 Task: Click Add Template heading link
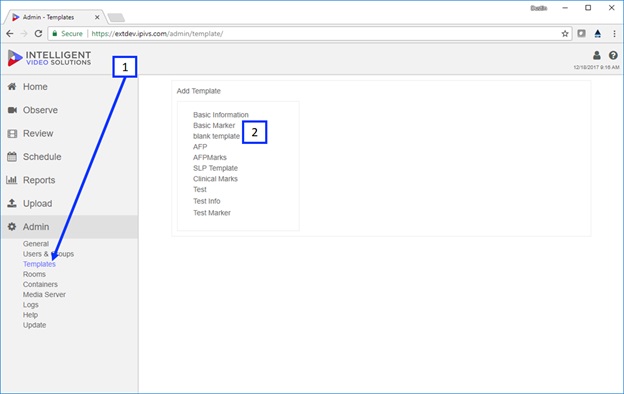click(x=199, y=91)
